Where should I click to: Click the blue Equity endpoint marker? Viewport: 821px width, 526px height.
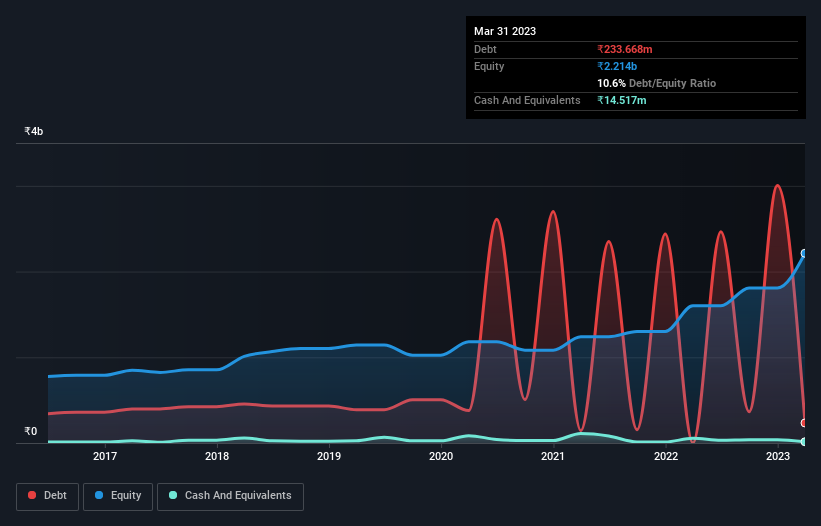tap(804, 254)
